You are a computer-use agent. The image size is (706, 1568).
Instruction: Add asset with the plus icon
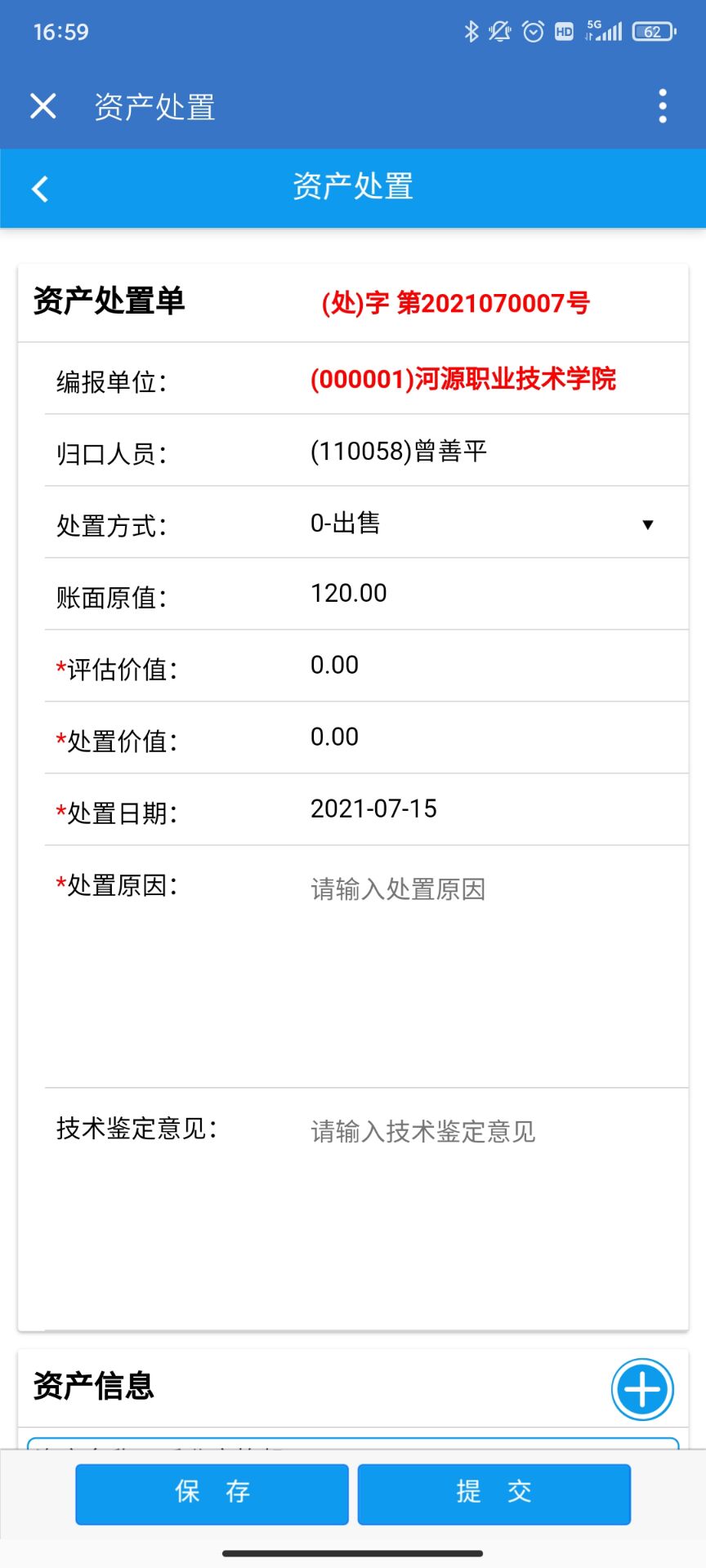[642, 1389]
